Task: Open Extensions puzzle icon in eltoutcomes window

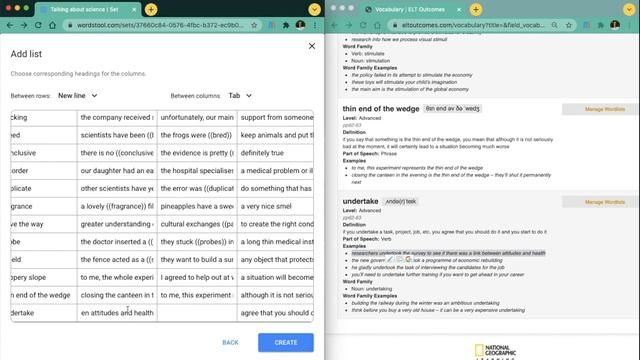Action: coord(600,25)
